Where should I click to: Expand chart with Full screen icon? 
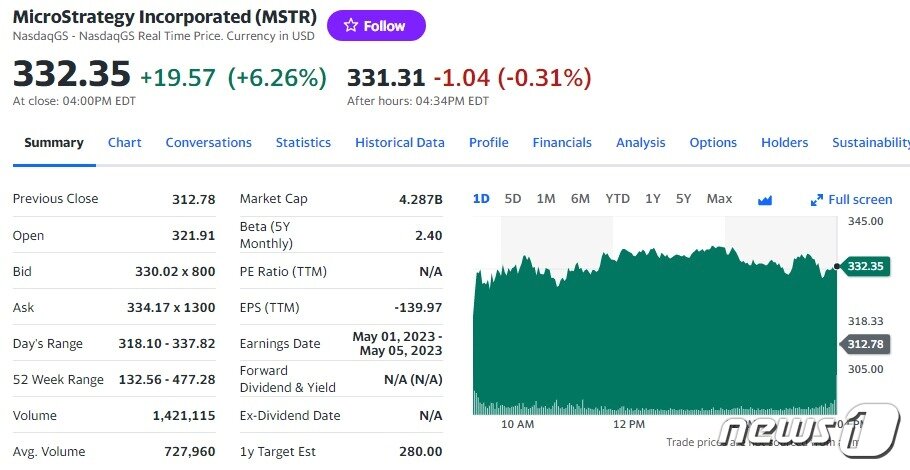click(x=851, y=200)
